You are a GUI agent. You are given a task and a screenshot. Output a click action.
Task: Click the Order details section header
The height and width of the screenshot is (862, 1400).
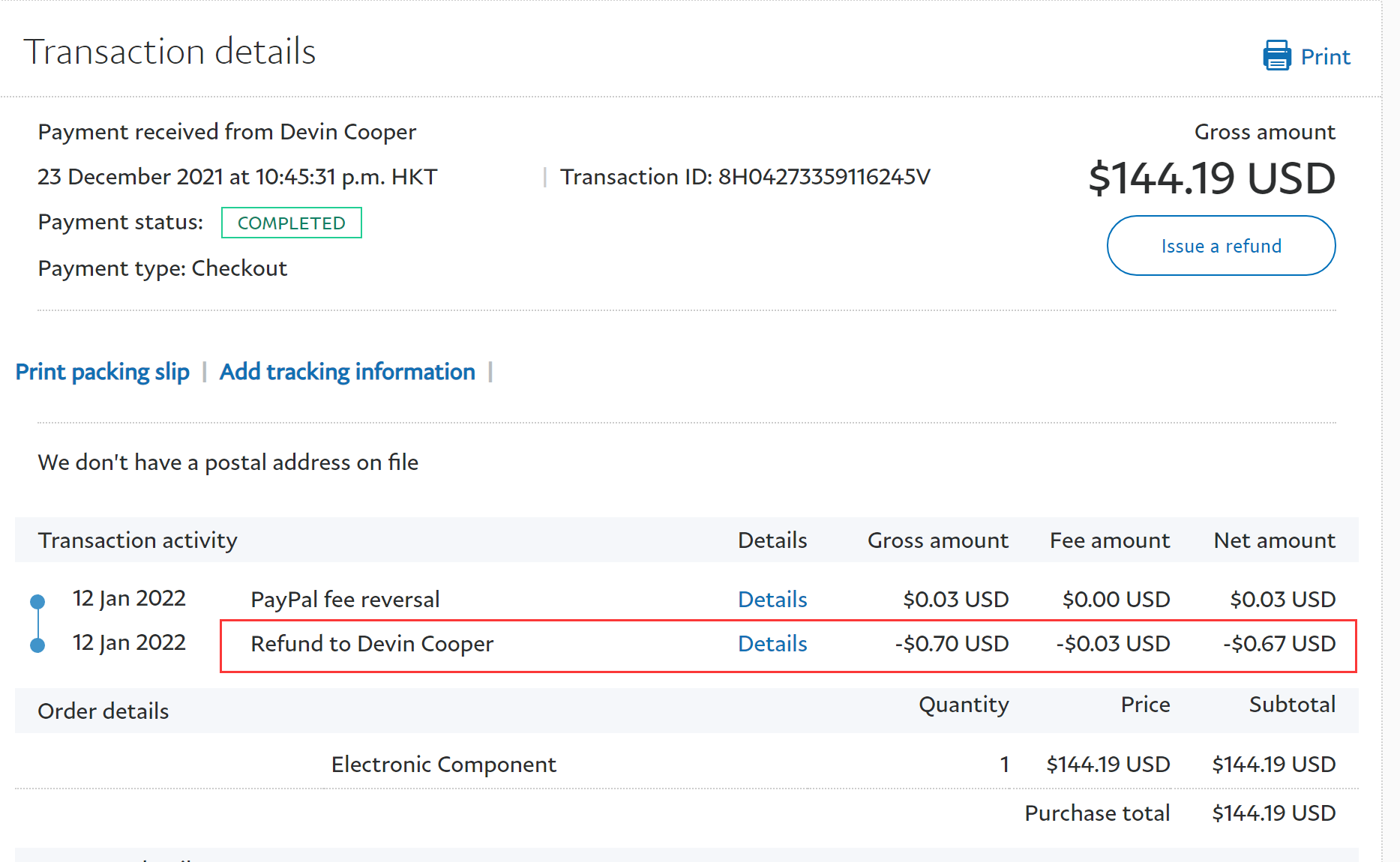[x=103, y=711]
